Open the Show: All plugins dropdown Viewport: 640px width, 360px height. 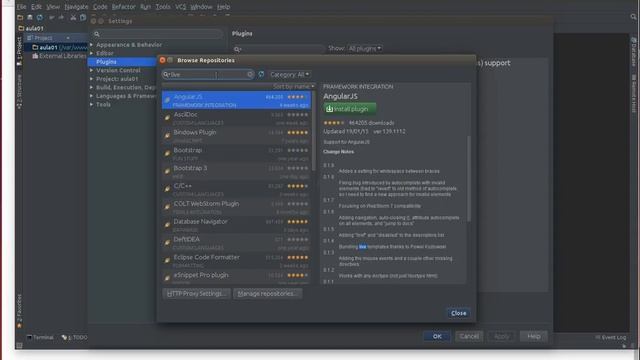tap(364, 48)
